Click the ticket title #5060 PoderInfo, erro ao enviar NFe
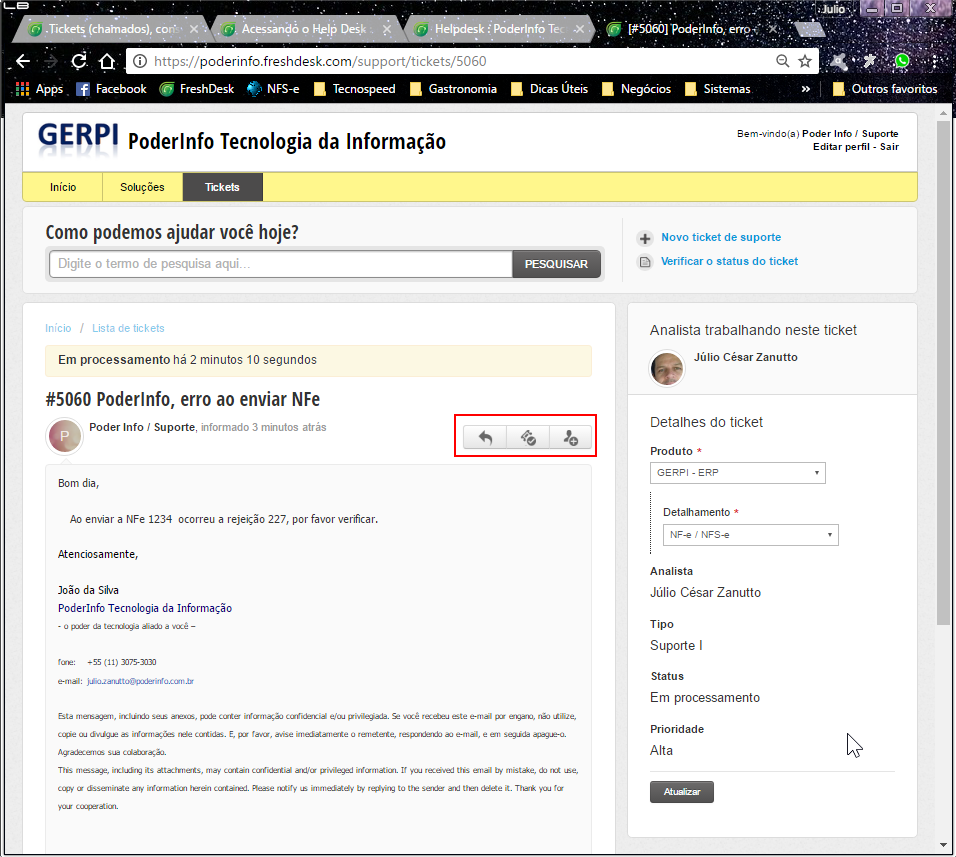This screenshot has width=956, height=857. tap(182, 399)
